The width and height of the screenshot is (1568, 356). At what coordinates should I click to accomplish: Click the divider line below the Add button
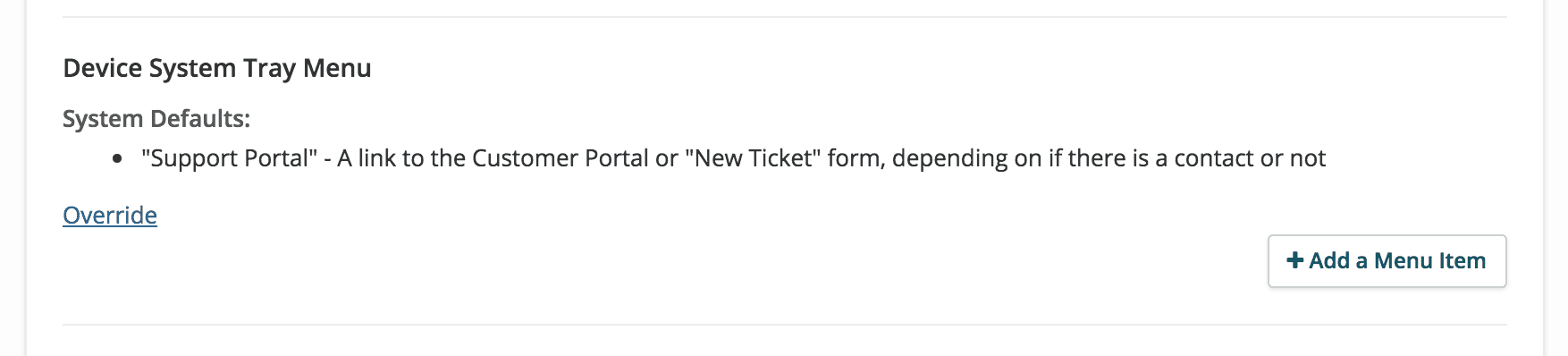click(x=785, y=325)
